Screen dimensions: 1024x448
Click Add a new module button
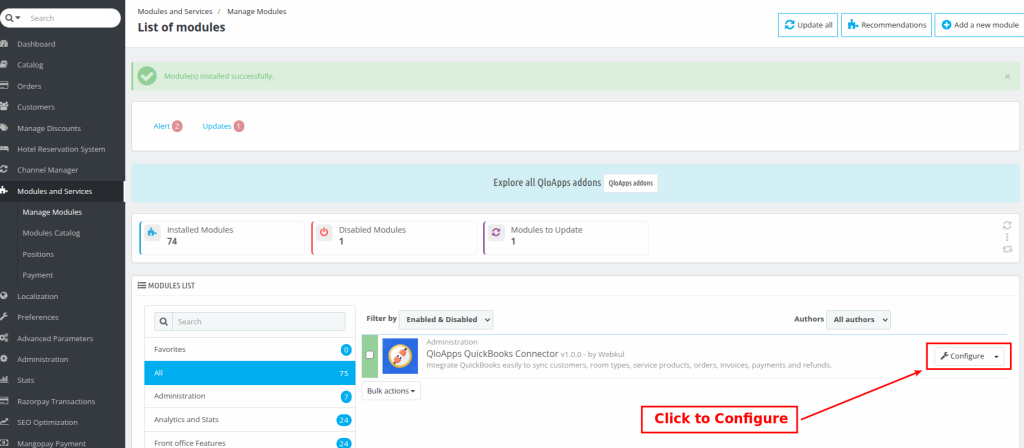[x=980, y=25]
